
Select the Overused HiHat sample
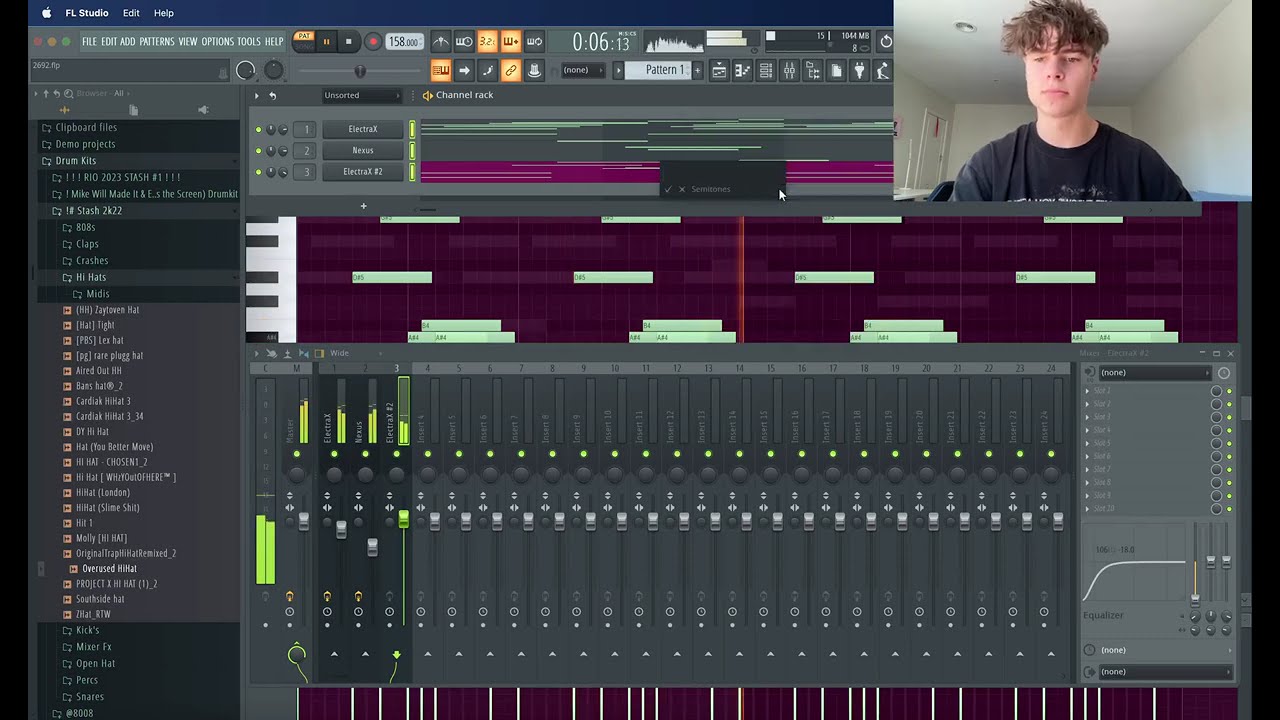tap(109, 569)
